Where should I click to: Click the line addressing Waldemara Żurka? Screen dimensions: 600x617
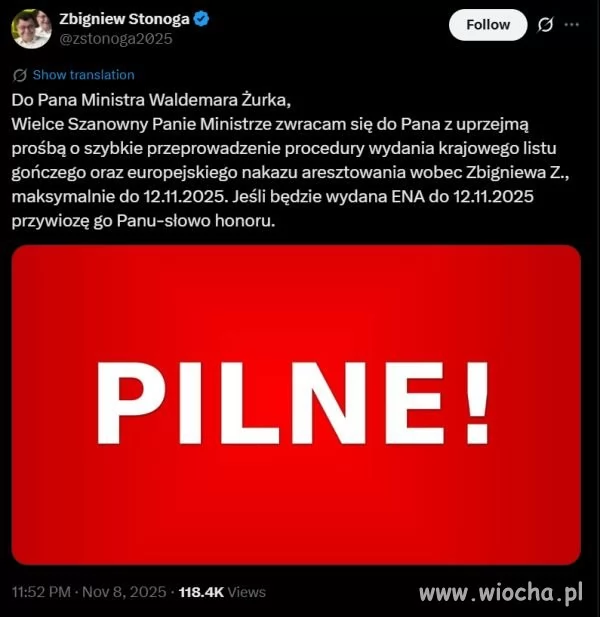coord(151,100)
